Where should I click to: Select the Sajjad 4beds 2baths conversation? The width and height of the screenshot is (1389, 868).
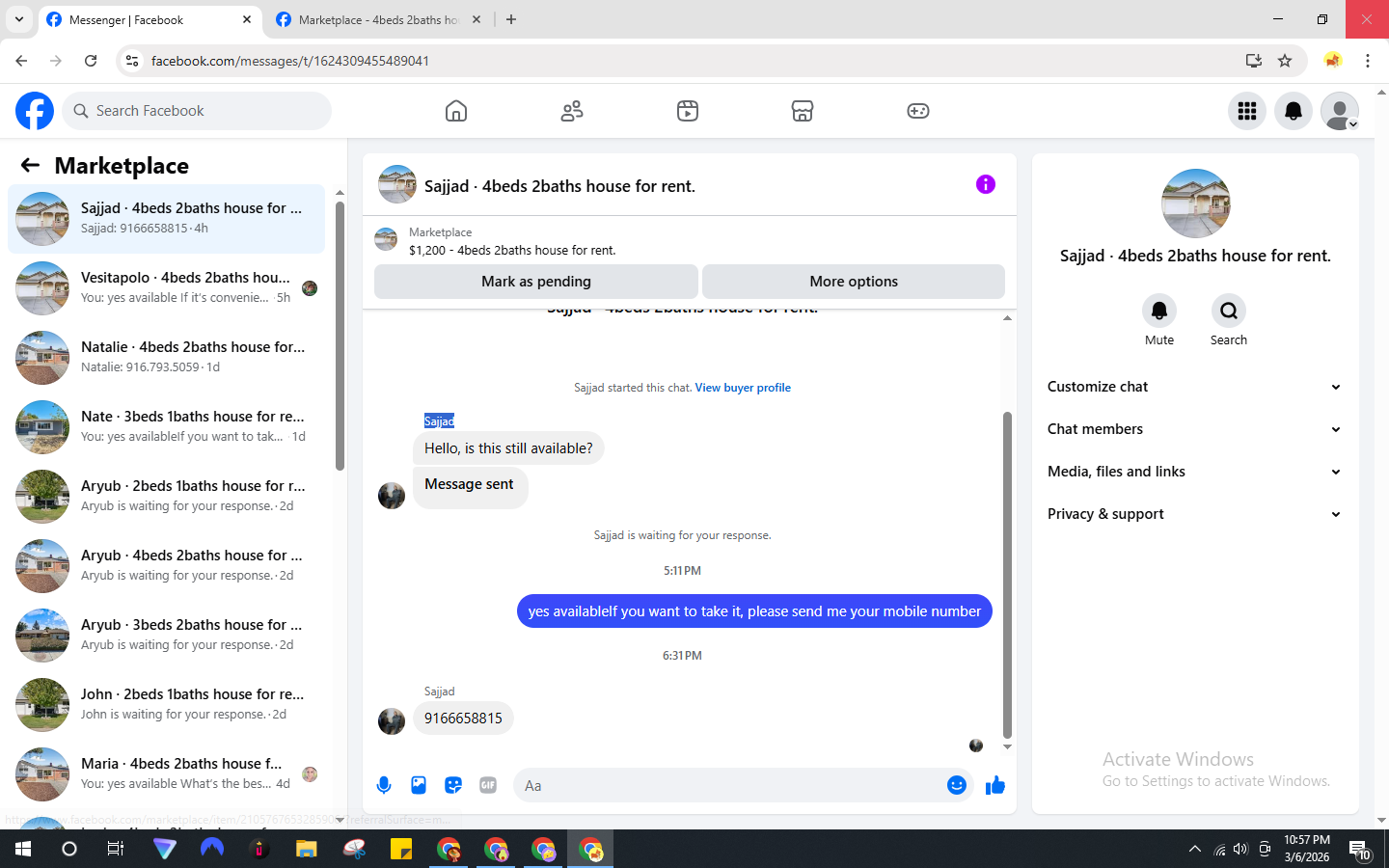[166, 218]
